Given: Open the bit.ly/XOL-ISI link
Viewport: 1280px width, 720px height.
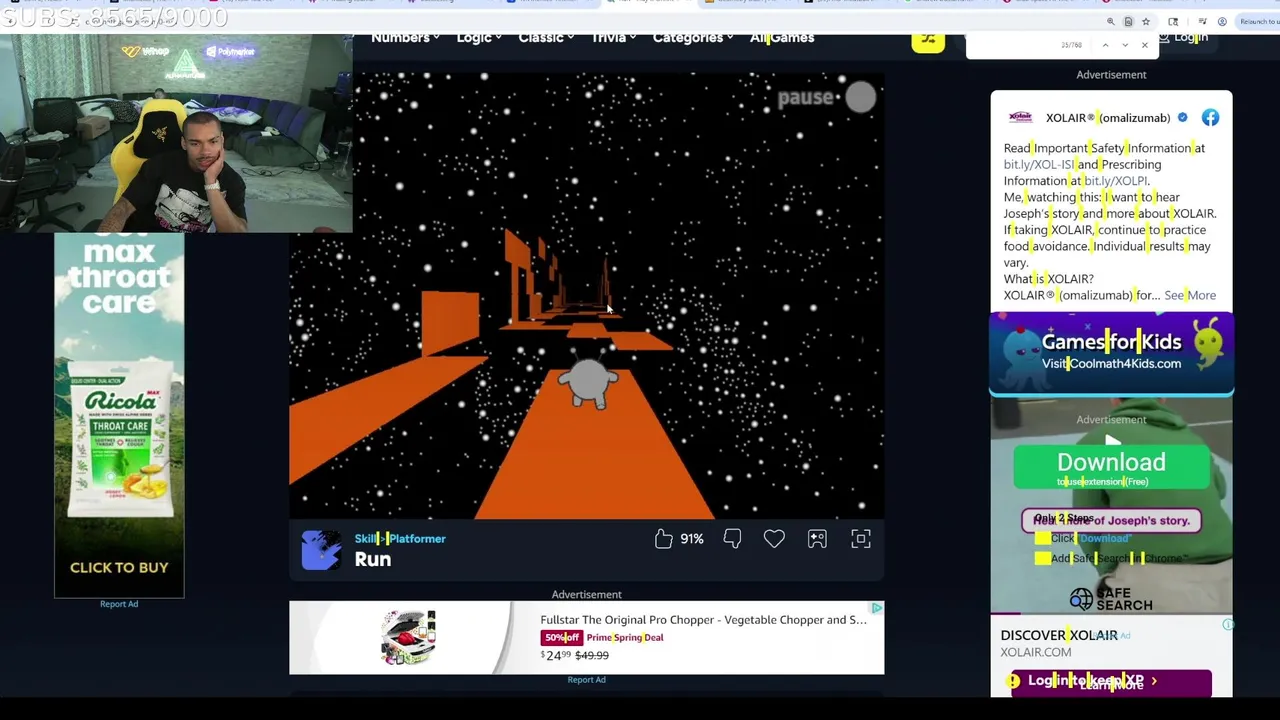Looking at the screenshot, I should click(1039, 164).
